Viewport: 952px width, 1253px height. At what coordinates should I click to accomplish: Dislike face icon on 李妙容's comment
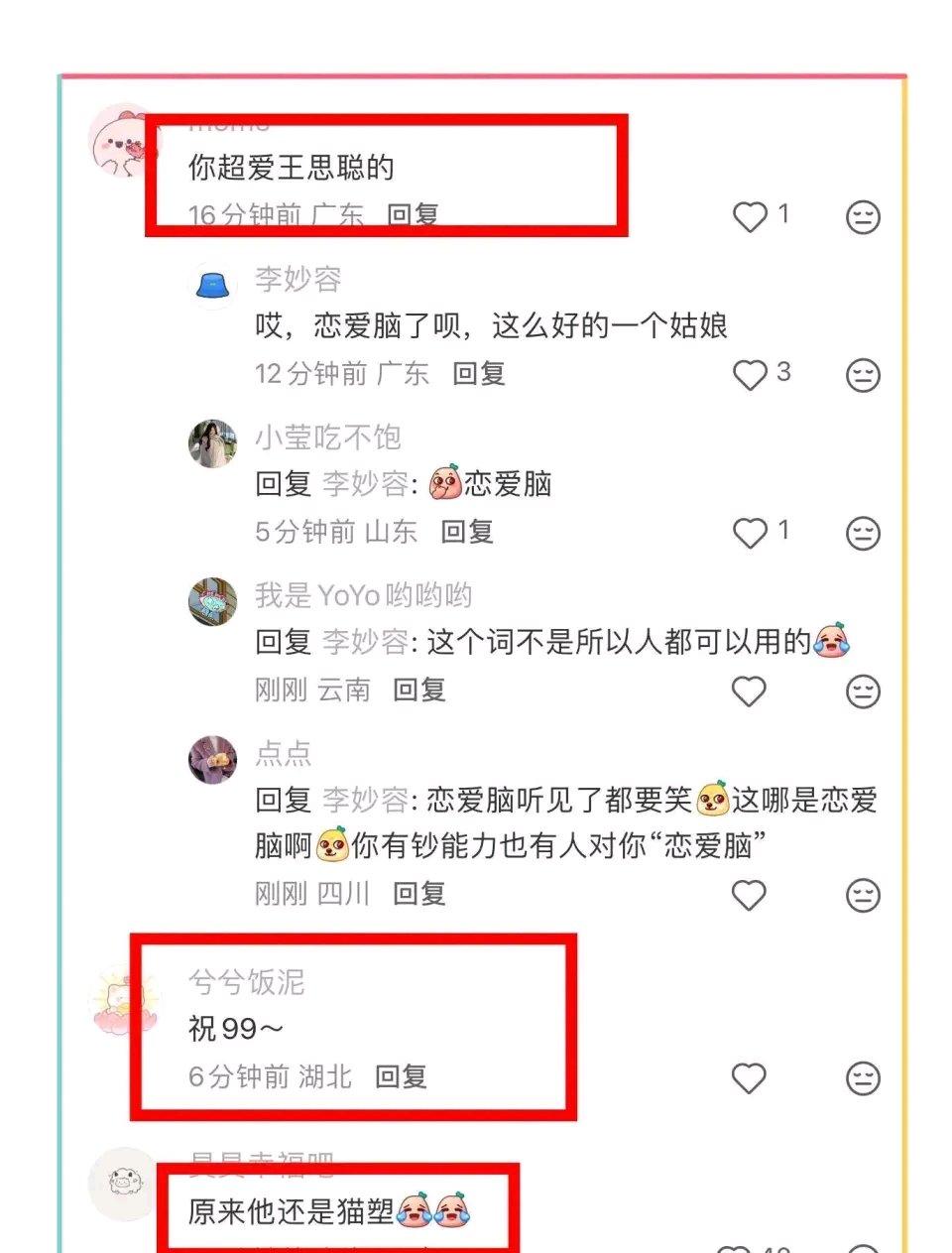coord(863,375)
